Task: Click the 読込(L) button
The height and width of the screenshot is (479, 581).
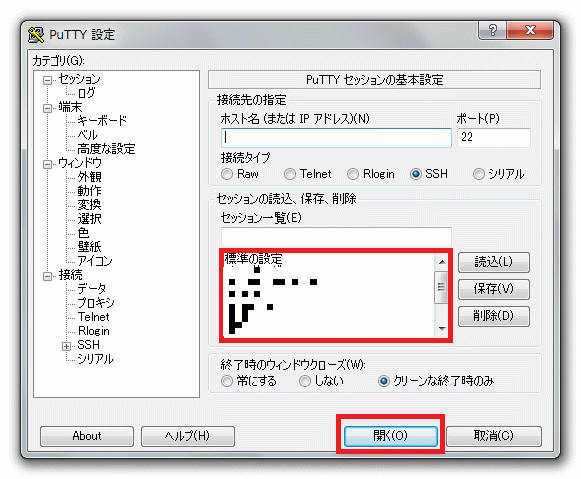Action: tap(494, 262)
